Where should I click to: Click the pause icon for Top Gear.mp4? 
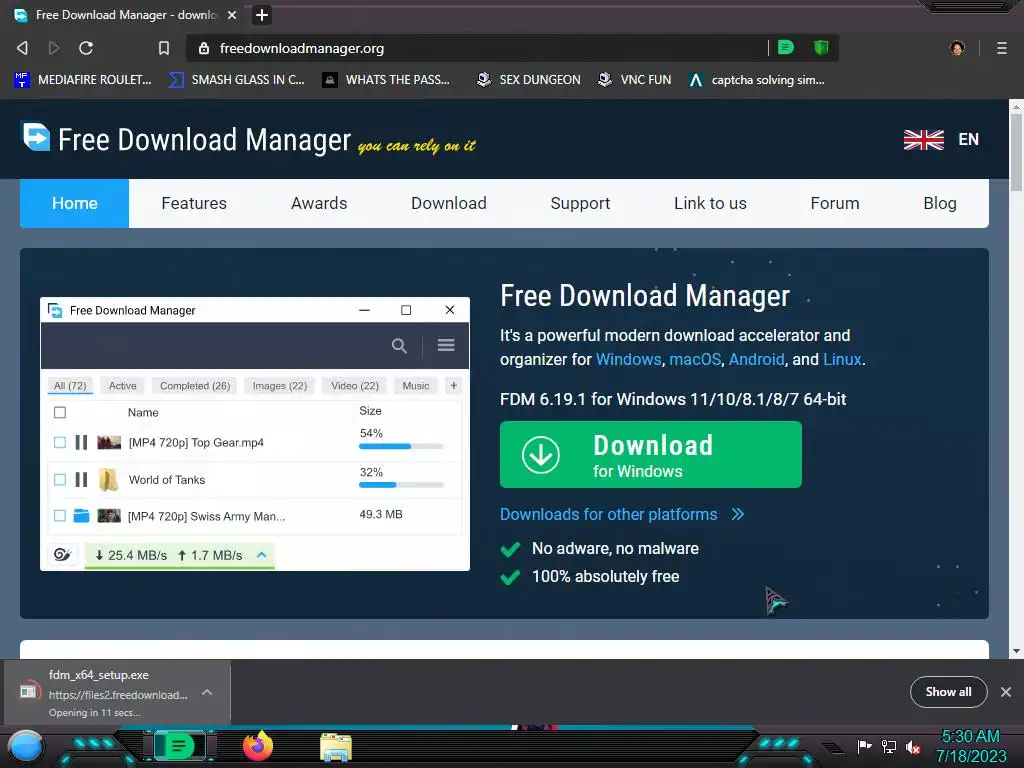coord(81,443)
